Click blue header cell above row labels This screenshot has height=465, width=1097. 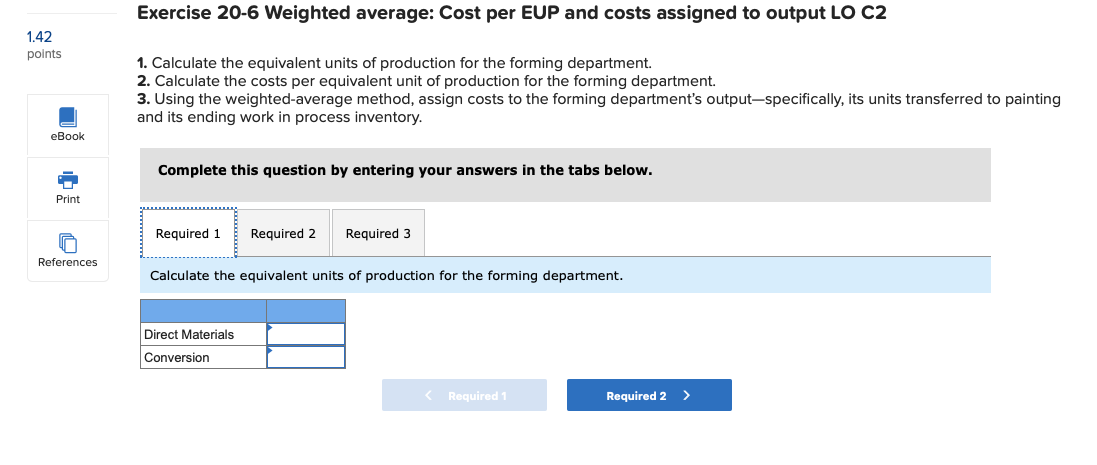click(203, 311)
